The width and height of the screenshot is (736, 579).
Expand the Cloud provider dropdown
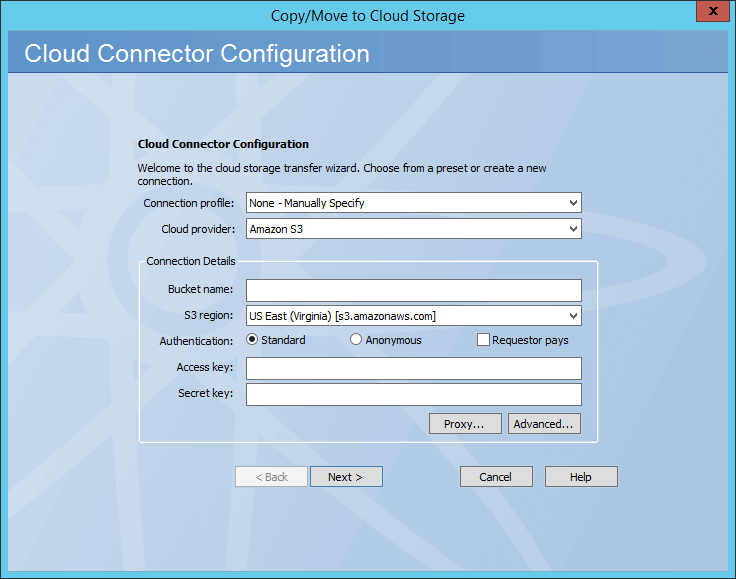413,229
